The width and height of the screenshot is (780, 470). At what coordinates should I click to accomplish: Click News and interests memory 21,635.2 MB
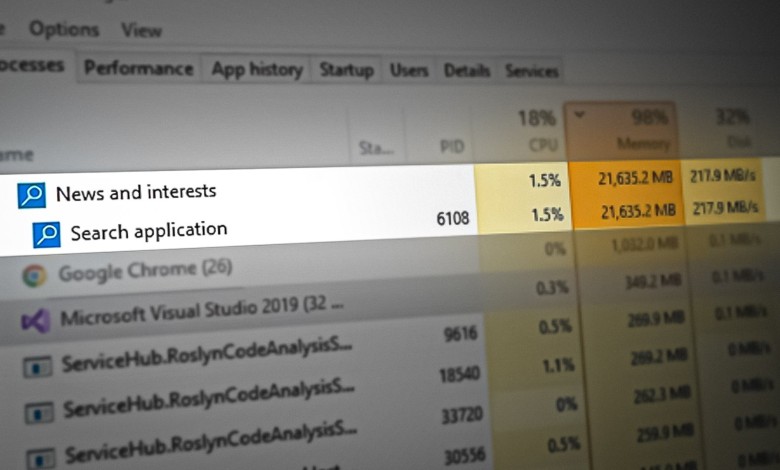635,178
